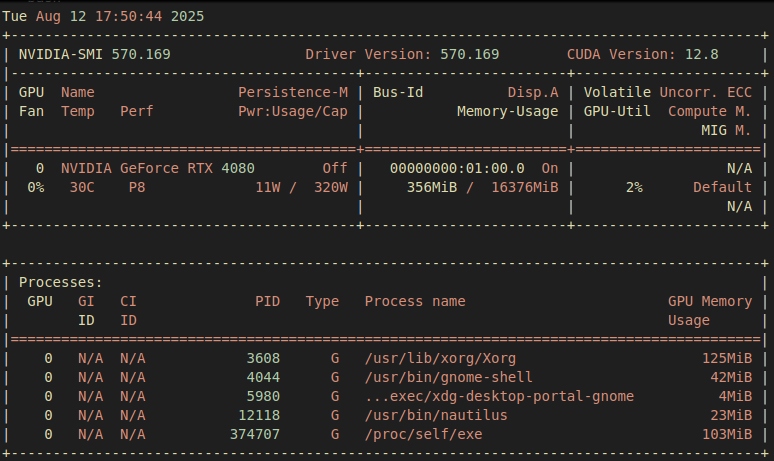Click the NVIDIA-SMI 570.169 version text

coord(85,53)
